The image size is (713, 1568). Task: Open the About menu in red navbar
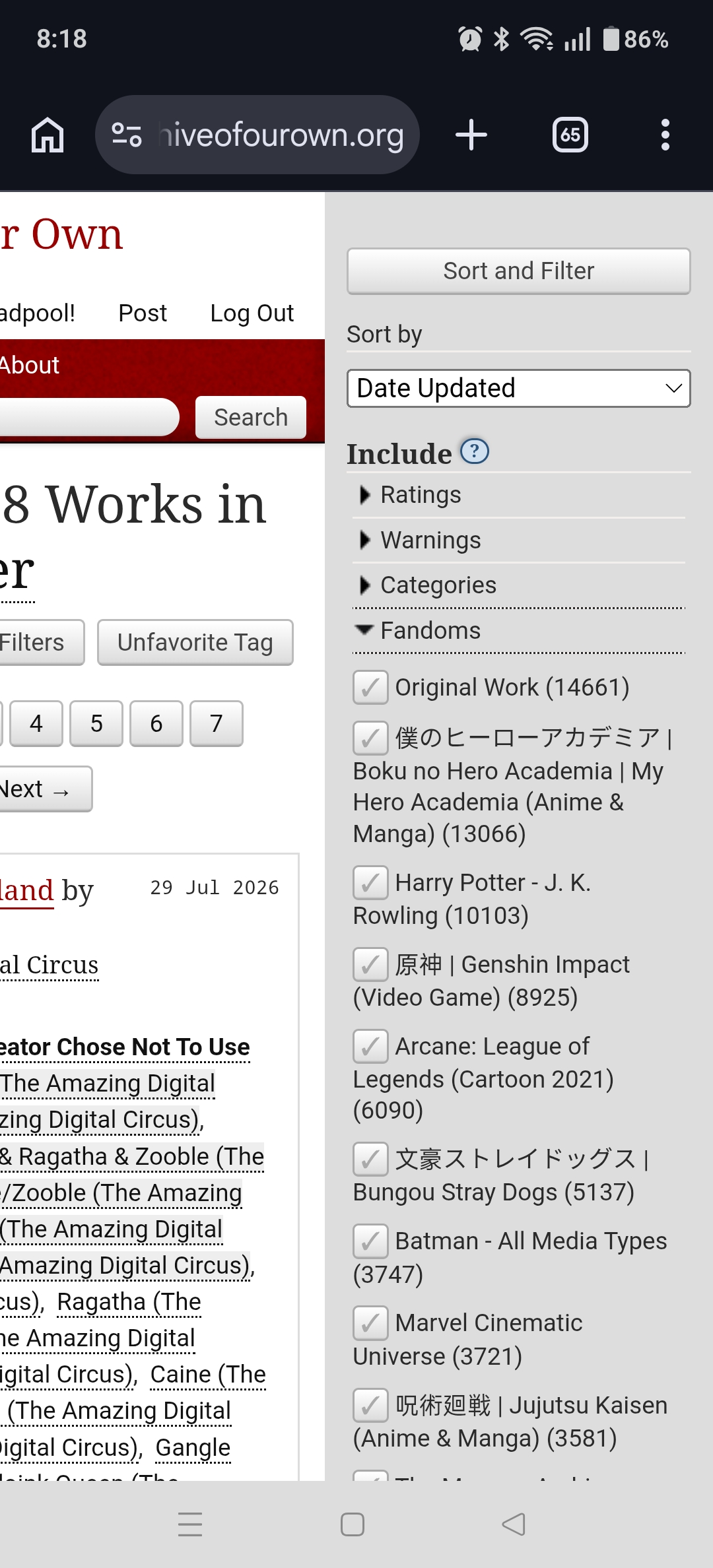(x=29, y=365)
